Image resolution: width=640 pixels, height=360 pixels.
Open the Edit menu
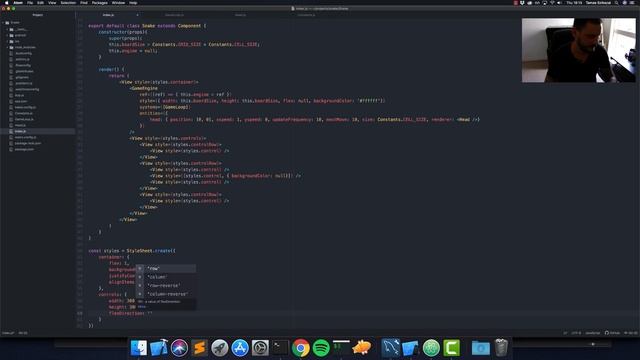(40, 3)
